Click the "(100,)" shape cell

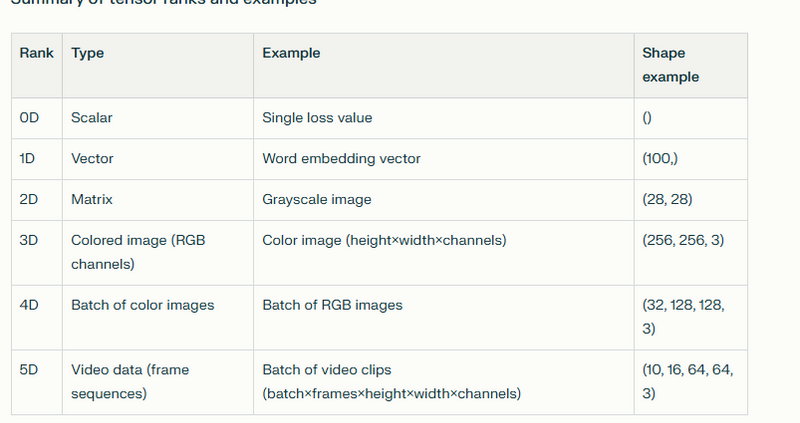(663, 158)
